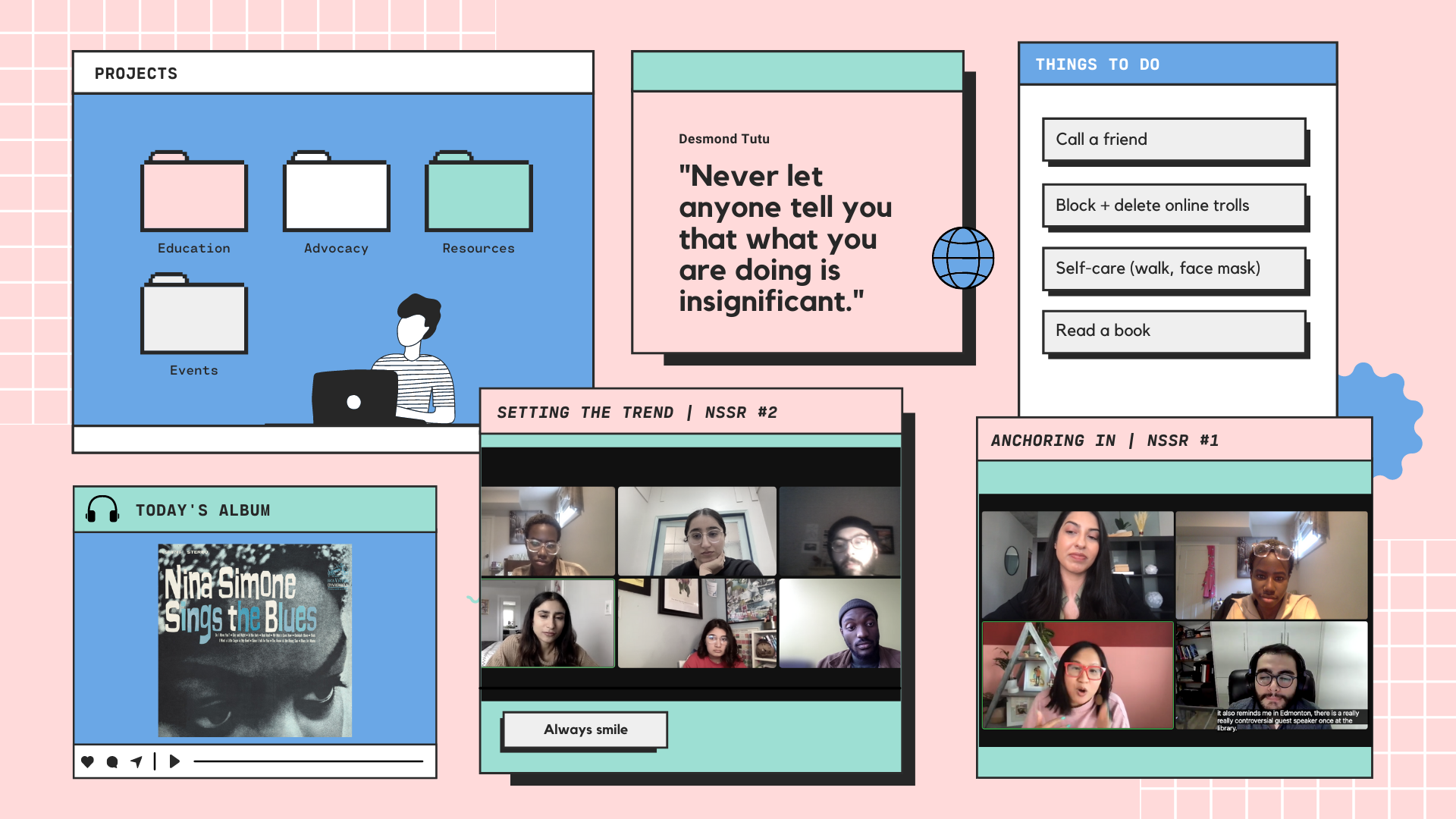Select Block + delete online trolls item

coord(1173,206)
